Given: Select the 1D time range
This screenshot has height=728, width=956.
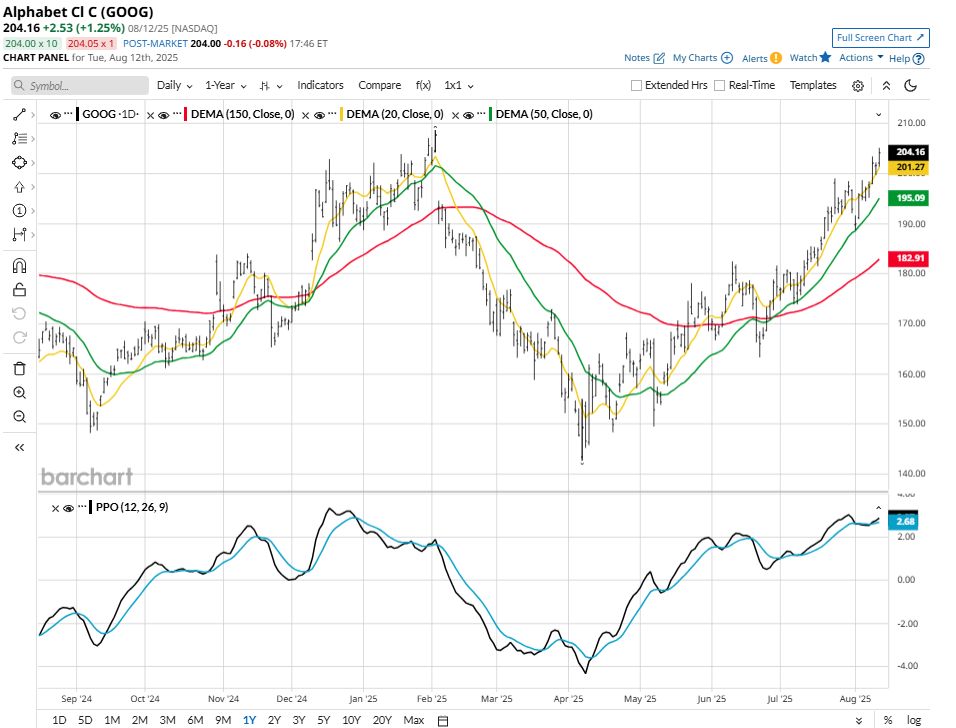Looking at the screenshot, I should pyautogui.click(x=59, y=720).
